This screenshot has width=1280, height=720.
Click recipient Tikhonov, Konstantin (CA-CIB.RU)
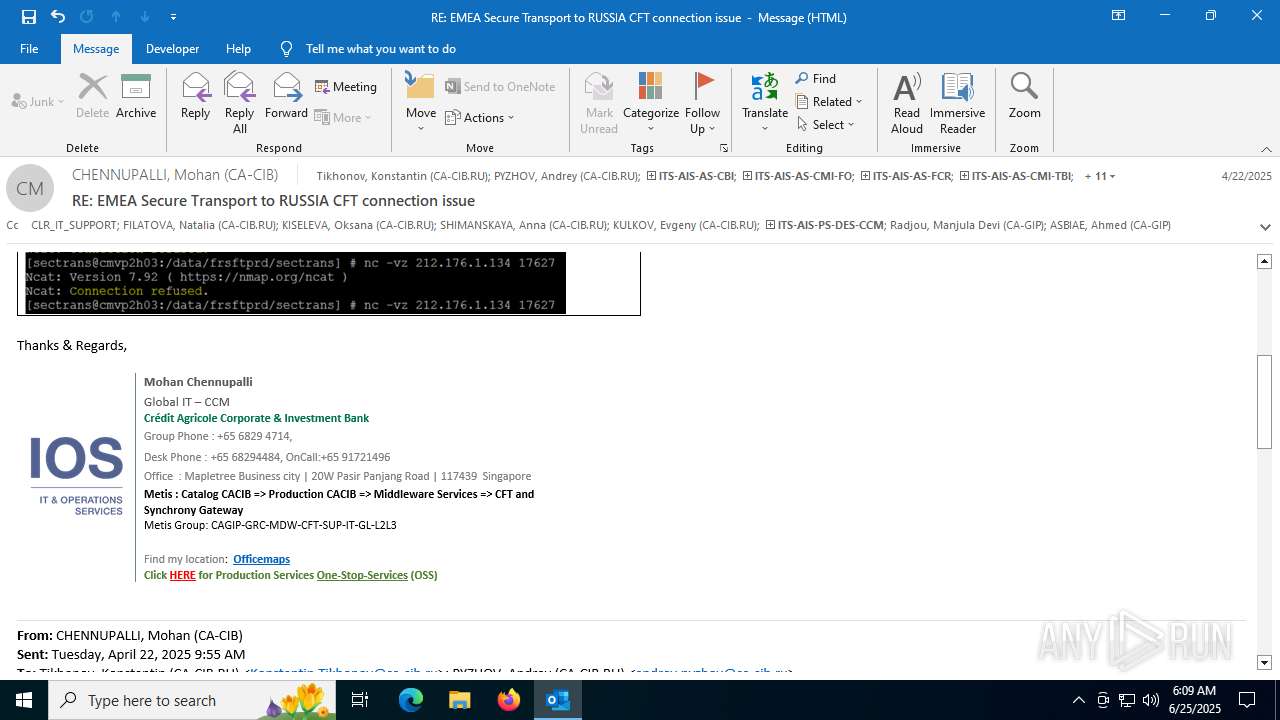(x=403, y=176)
